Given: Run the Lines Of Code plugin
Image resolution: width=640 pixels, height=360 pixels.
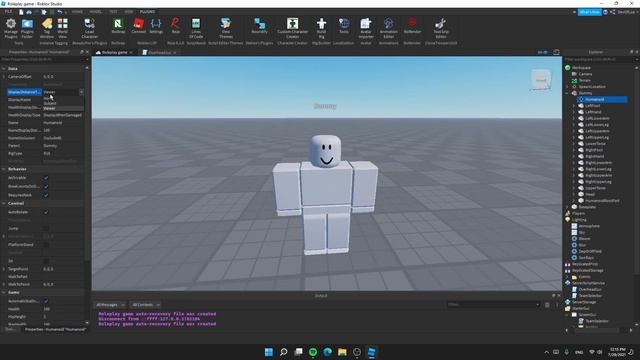Looking at the screenshot, I should tap(196, 28).
